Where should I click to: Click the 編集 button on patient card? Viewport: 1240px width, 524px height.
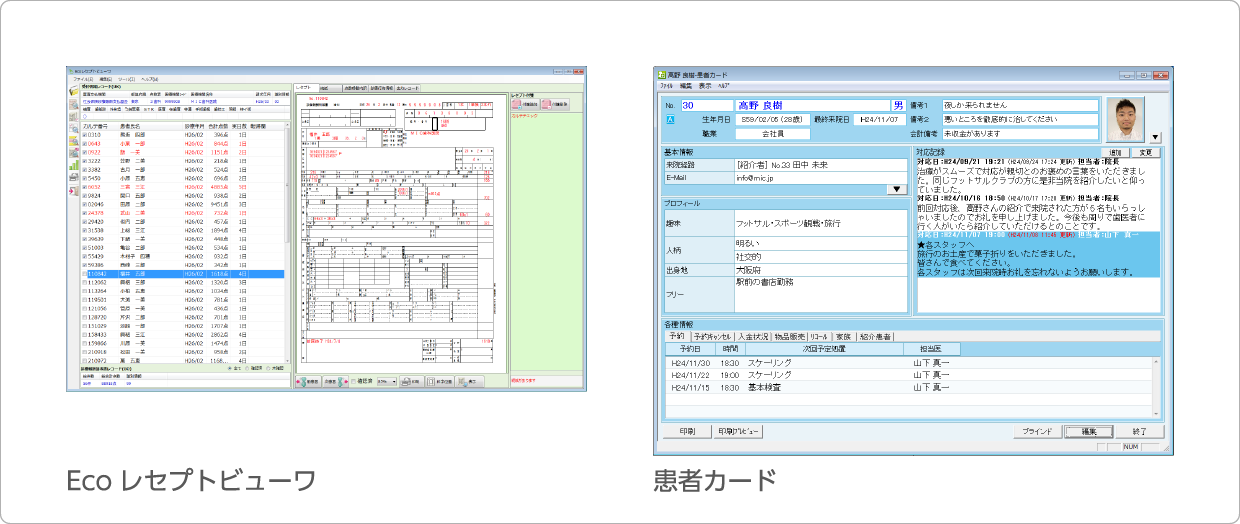pyautogui.click(x=1088, y=431)
